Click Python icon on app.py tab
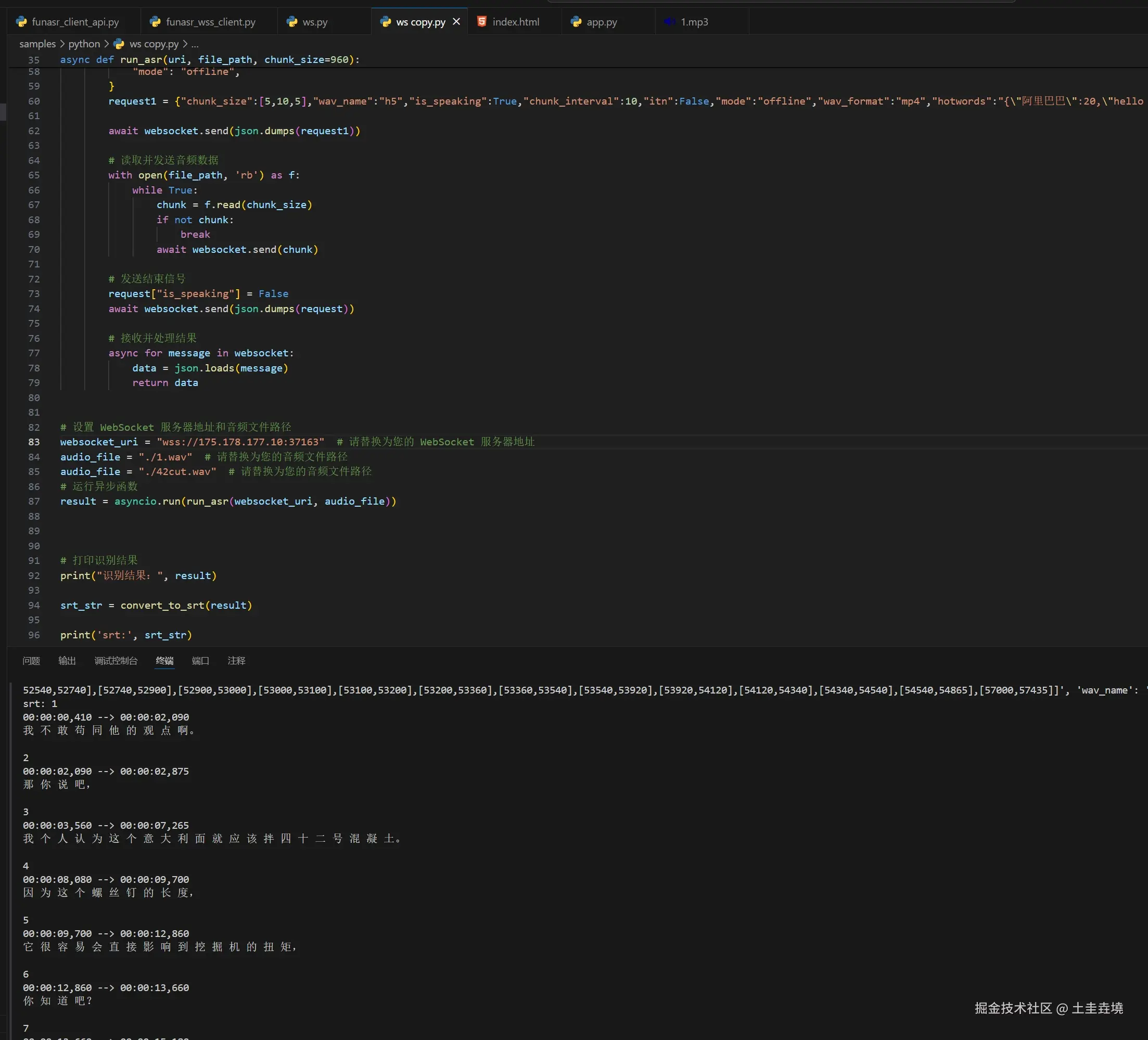This screenshot has width=1148, height=1040. 576,22
